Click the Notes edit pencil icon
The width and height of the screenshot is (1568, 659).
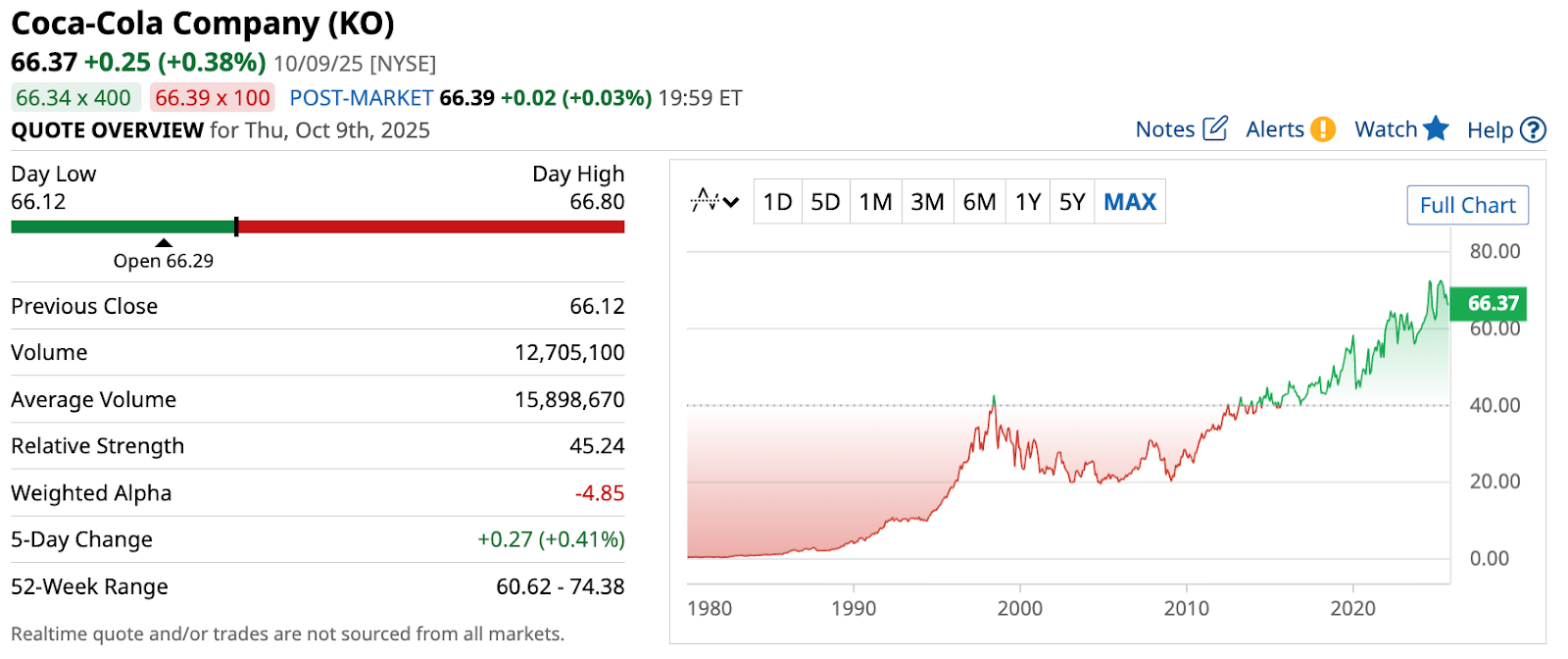pyautogui.click(x=1215, y=128)
